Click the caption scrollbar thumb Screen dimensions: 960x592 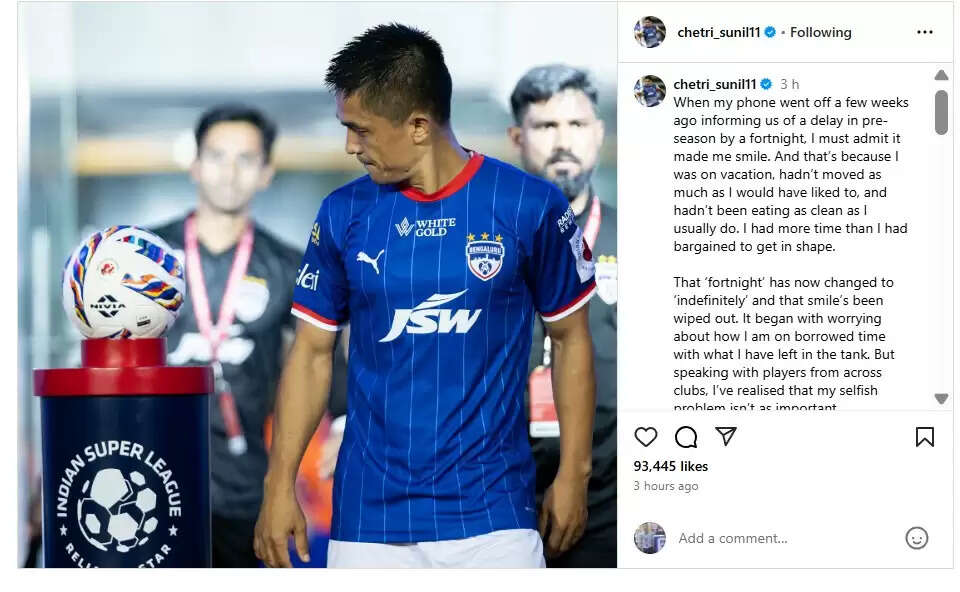[x=942, y=112]
